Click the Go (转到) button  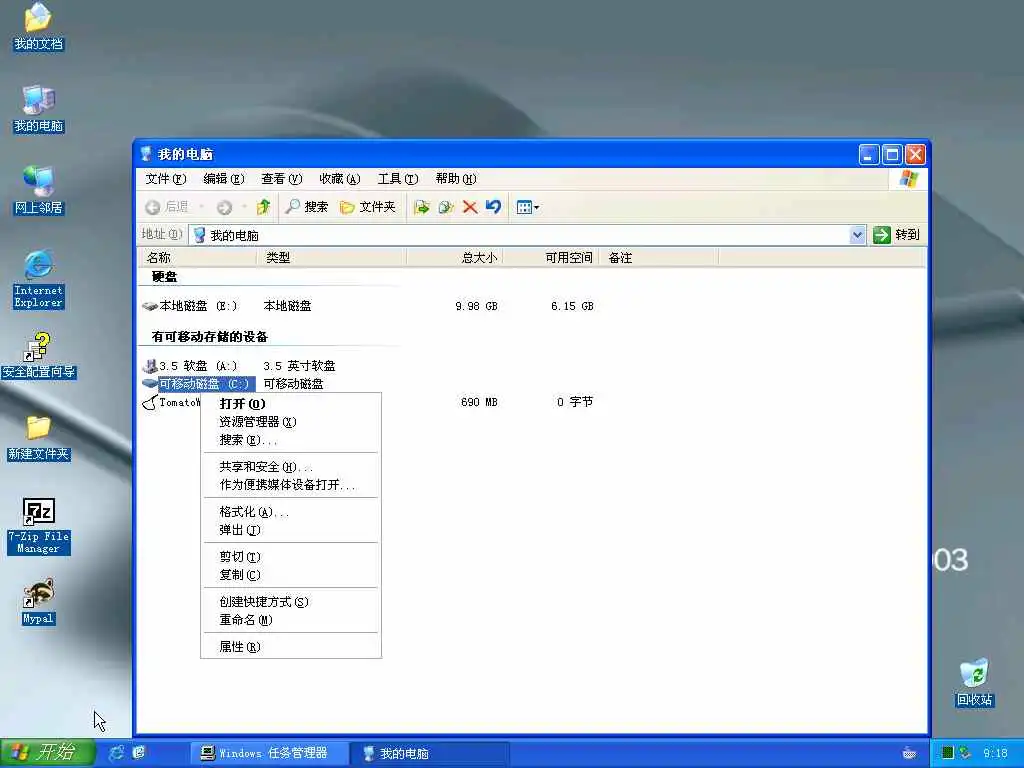896,234
